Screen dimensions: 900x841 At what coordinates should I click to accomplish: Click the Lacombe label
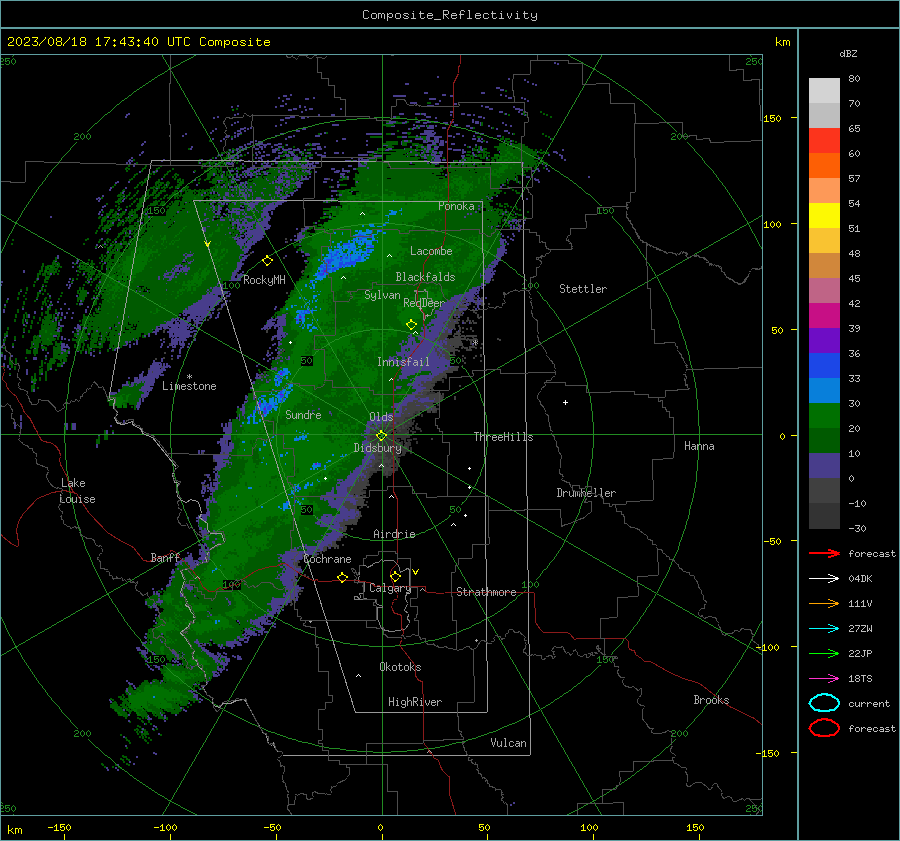click(x=431, y=251)
